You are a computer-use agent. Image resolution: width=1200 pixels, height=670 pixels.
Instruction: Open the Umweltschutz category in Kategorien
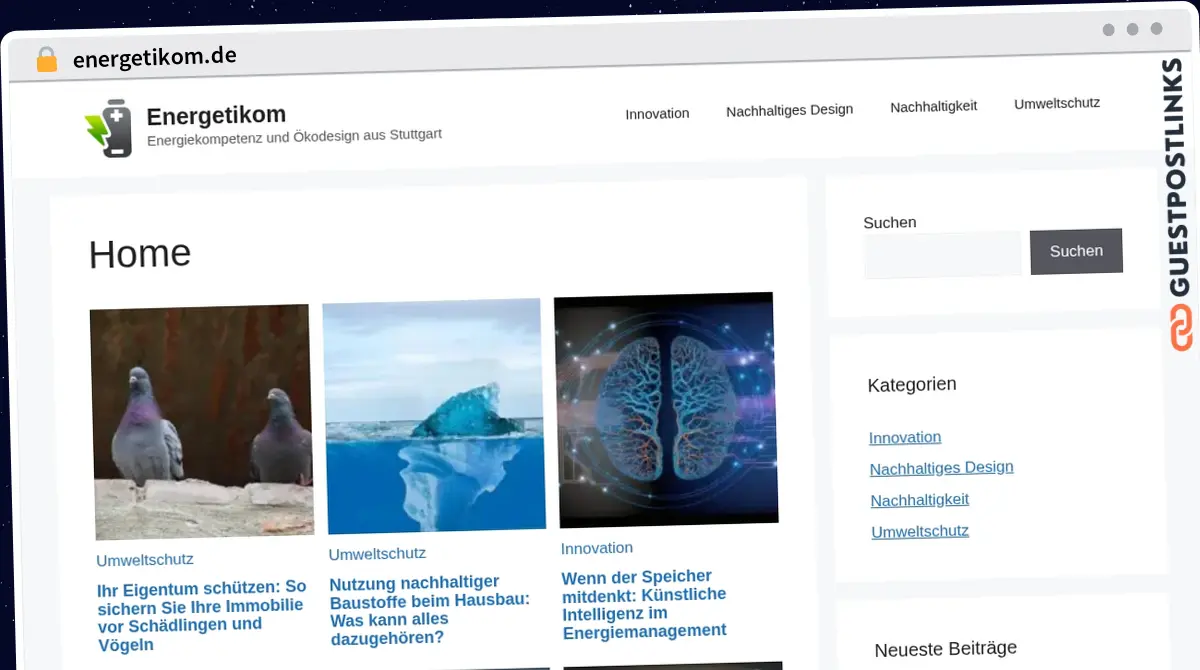[x=919, y=531]
